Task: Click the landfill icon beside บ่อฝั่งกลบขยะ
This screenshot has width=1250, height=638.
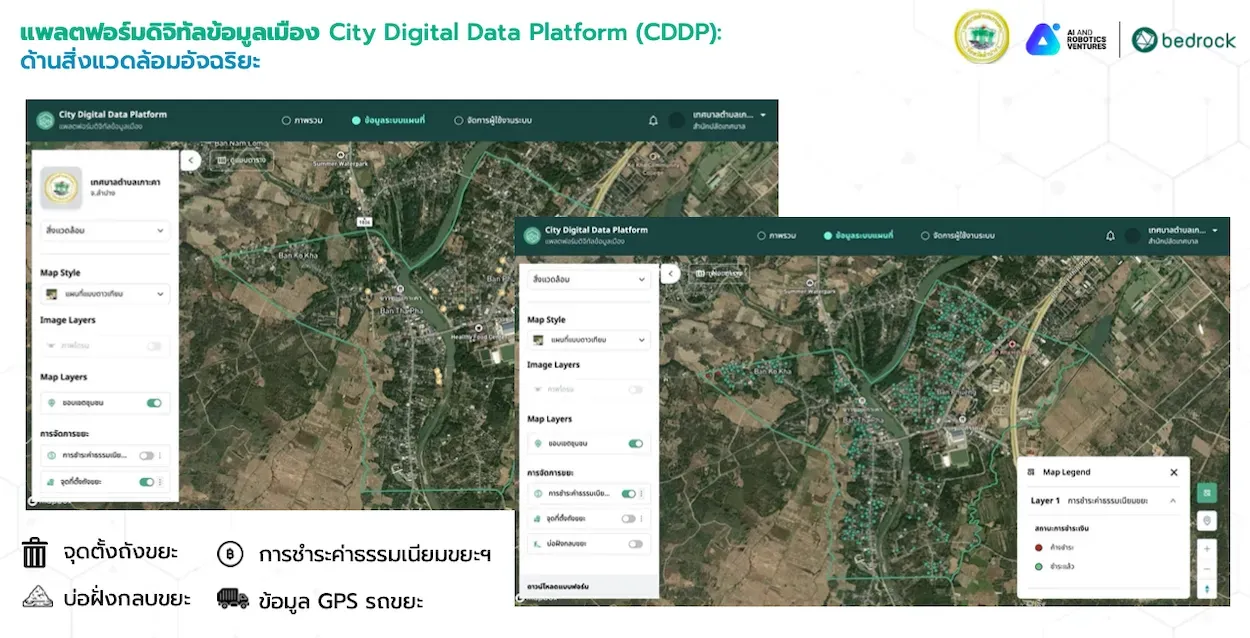Action: (37, 597)
